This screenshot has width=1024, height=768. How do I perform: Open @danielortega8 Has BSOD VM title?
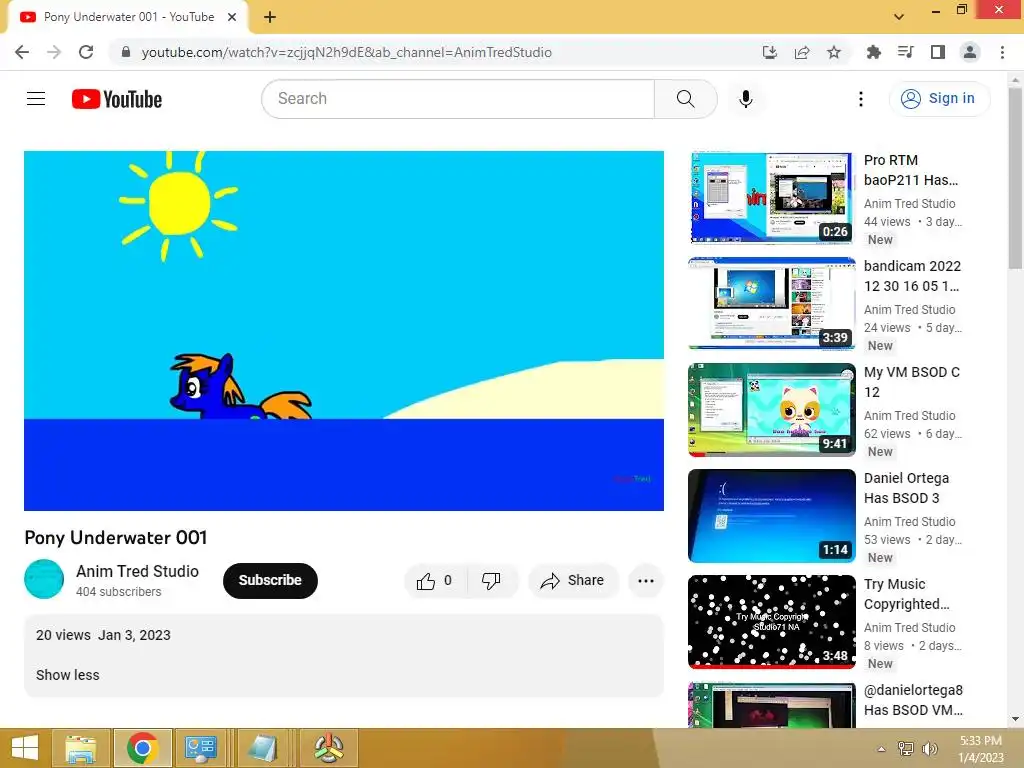click(x=914, y=700)
